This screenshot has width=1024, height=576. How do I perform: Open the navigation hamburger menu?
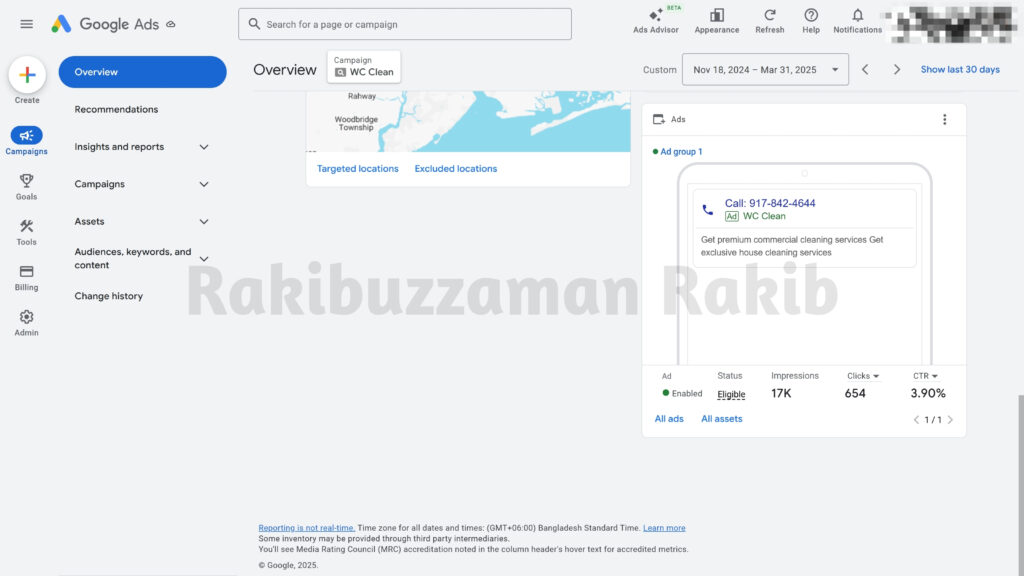coord(26,24)
